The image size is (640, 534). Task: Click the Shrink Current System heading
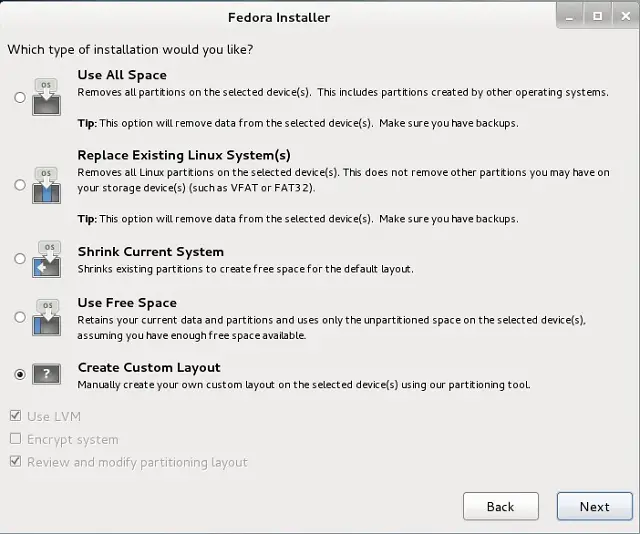point(151,251)
